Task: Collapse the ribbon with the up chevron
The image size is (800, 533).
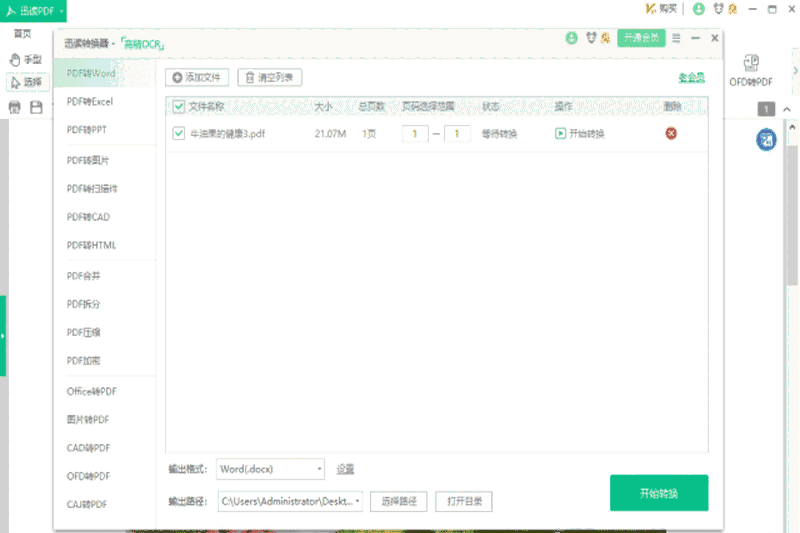Action: [787, 109]
